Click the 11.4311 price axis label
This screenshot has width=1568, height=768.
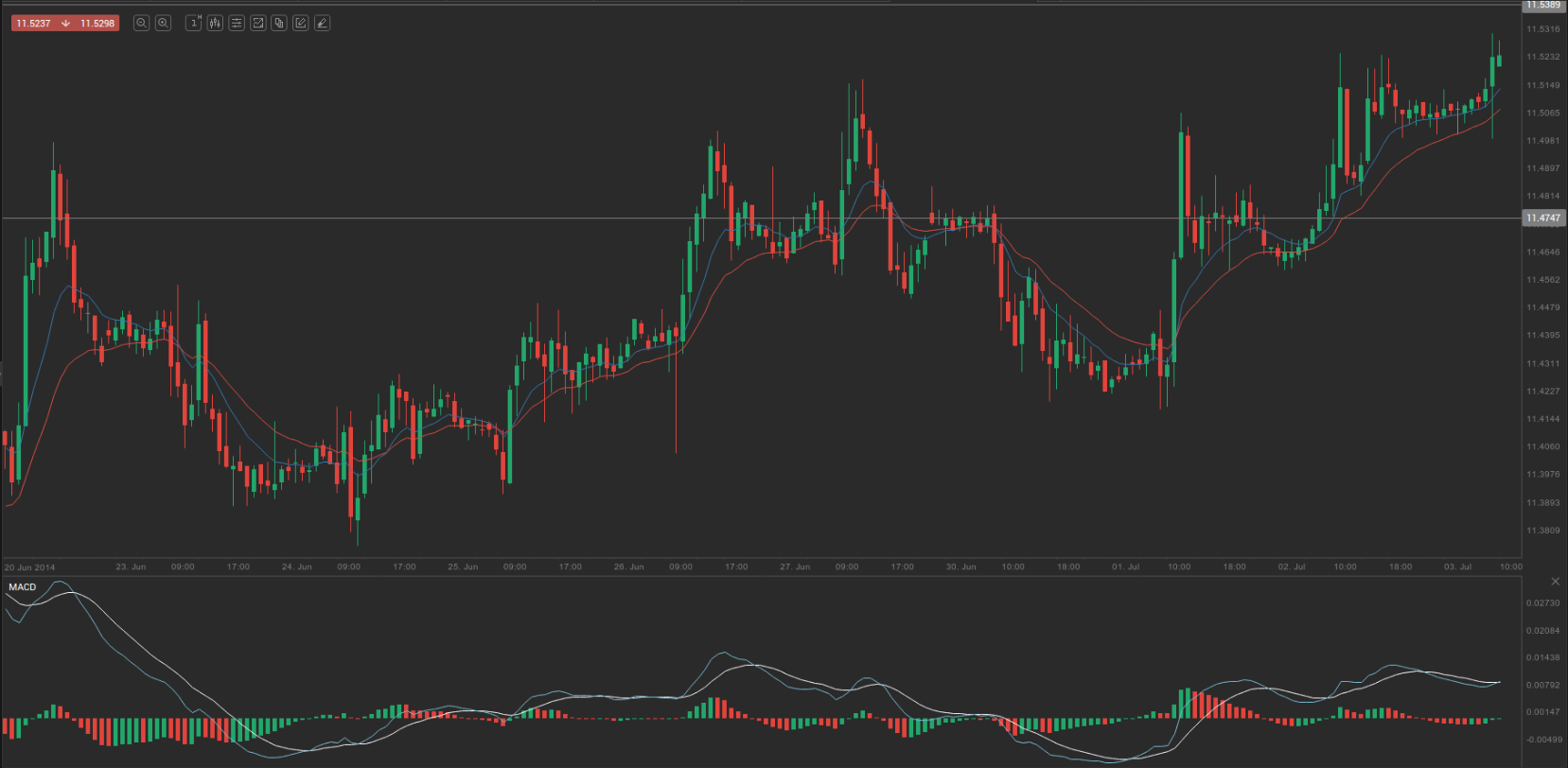point(1542,363)
